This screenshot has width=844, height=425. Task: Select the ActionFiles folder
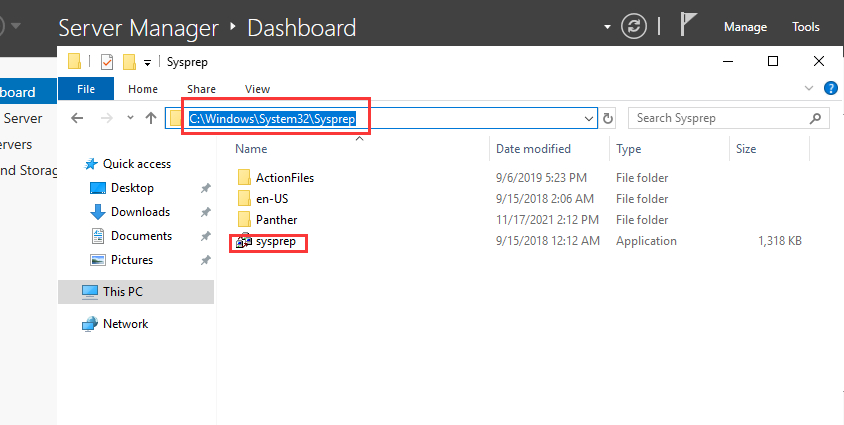coord(275,178)
